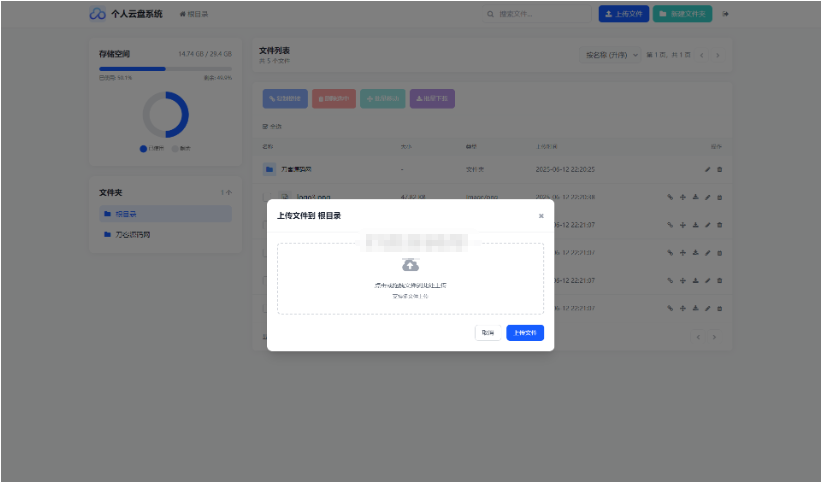Select the second folder under 根目录 in sidebar
The height and width of the screenshot is (483, 821).
point(165,235)
